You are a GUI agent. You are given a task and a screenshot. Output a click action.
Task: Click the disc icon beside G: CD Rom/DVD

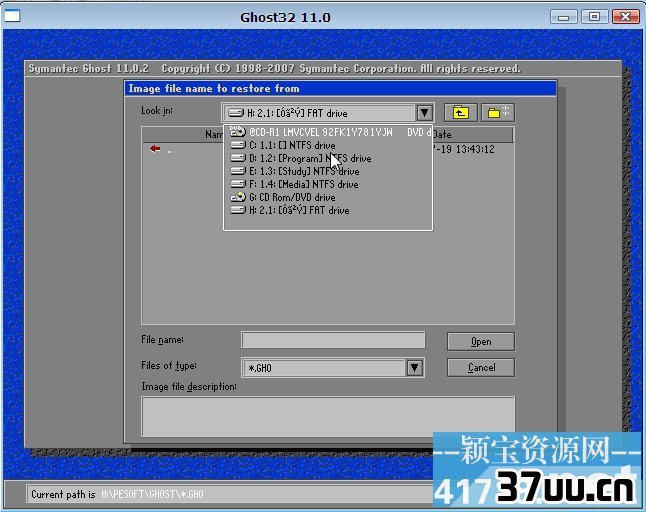[x=238, y=197]
